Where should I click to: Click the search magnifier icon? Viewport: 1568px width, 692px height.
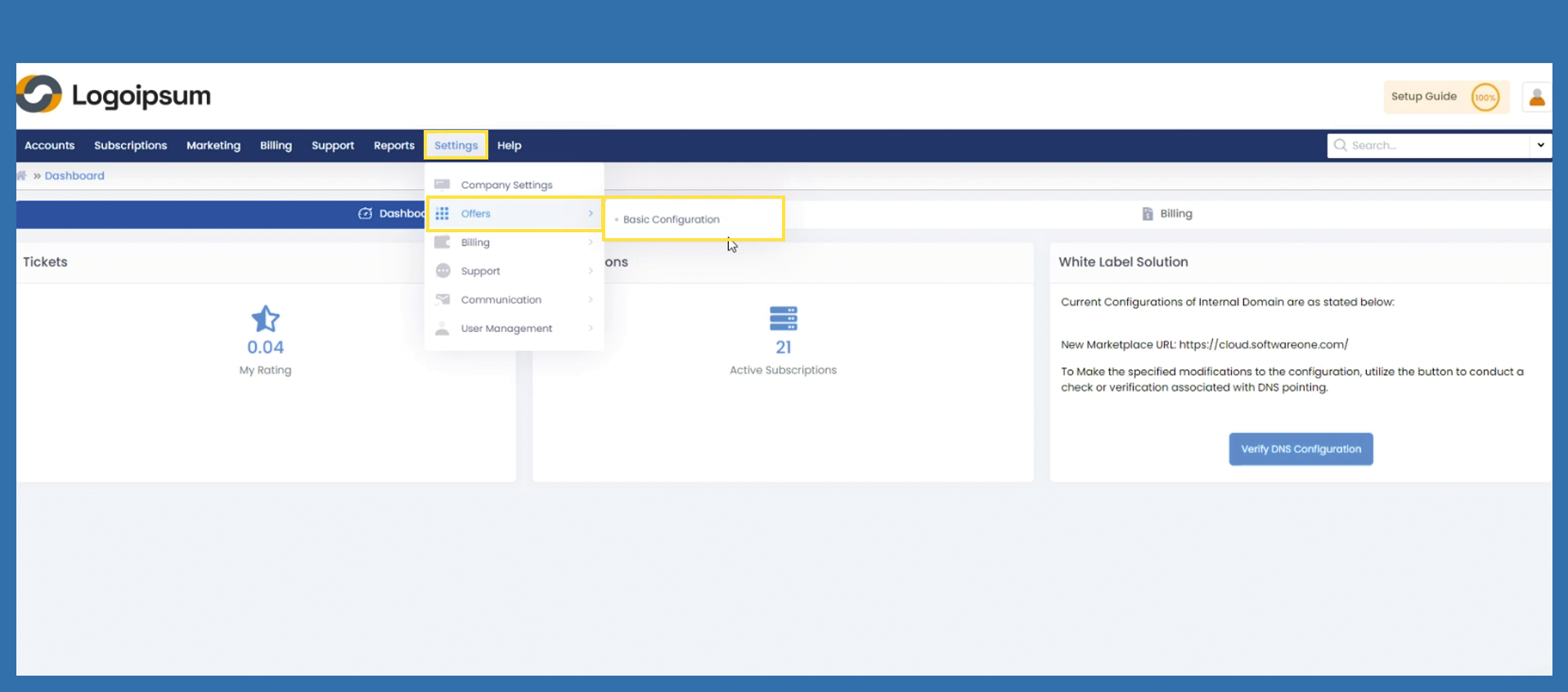1340,146
